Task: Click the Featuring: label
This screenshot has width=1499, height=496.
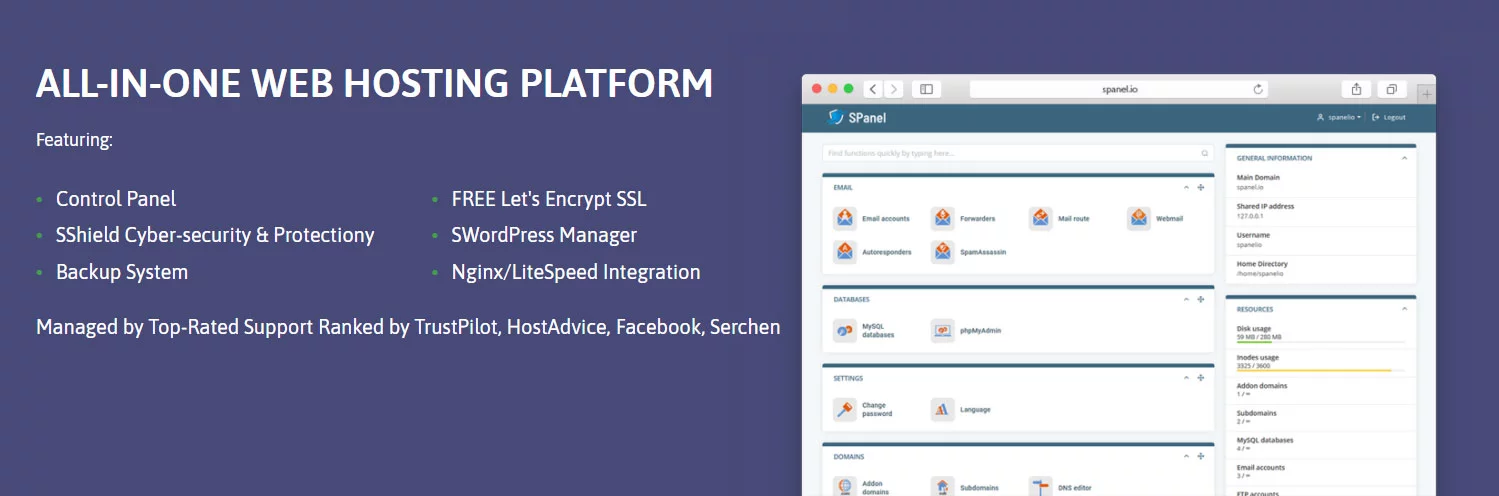Action: [74, 140]
